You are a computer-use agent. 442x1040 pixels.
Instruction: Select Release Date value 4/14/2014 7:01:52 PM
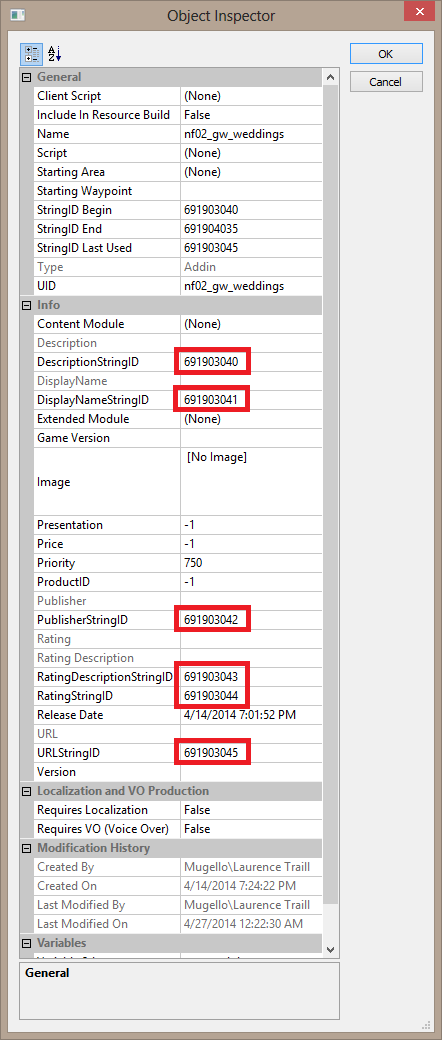click(251, 715)
